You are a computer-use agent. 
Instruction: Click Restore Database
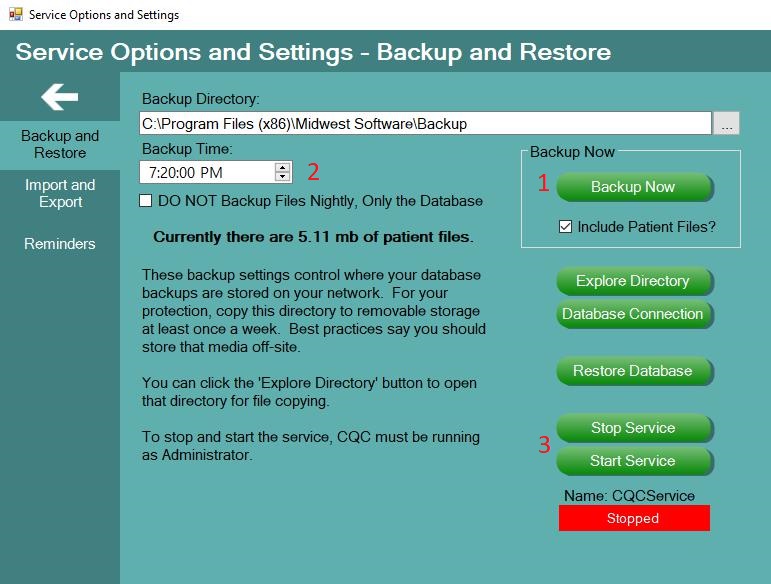(x=633, y=371)
